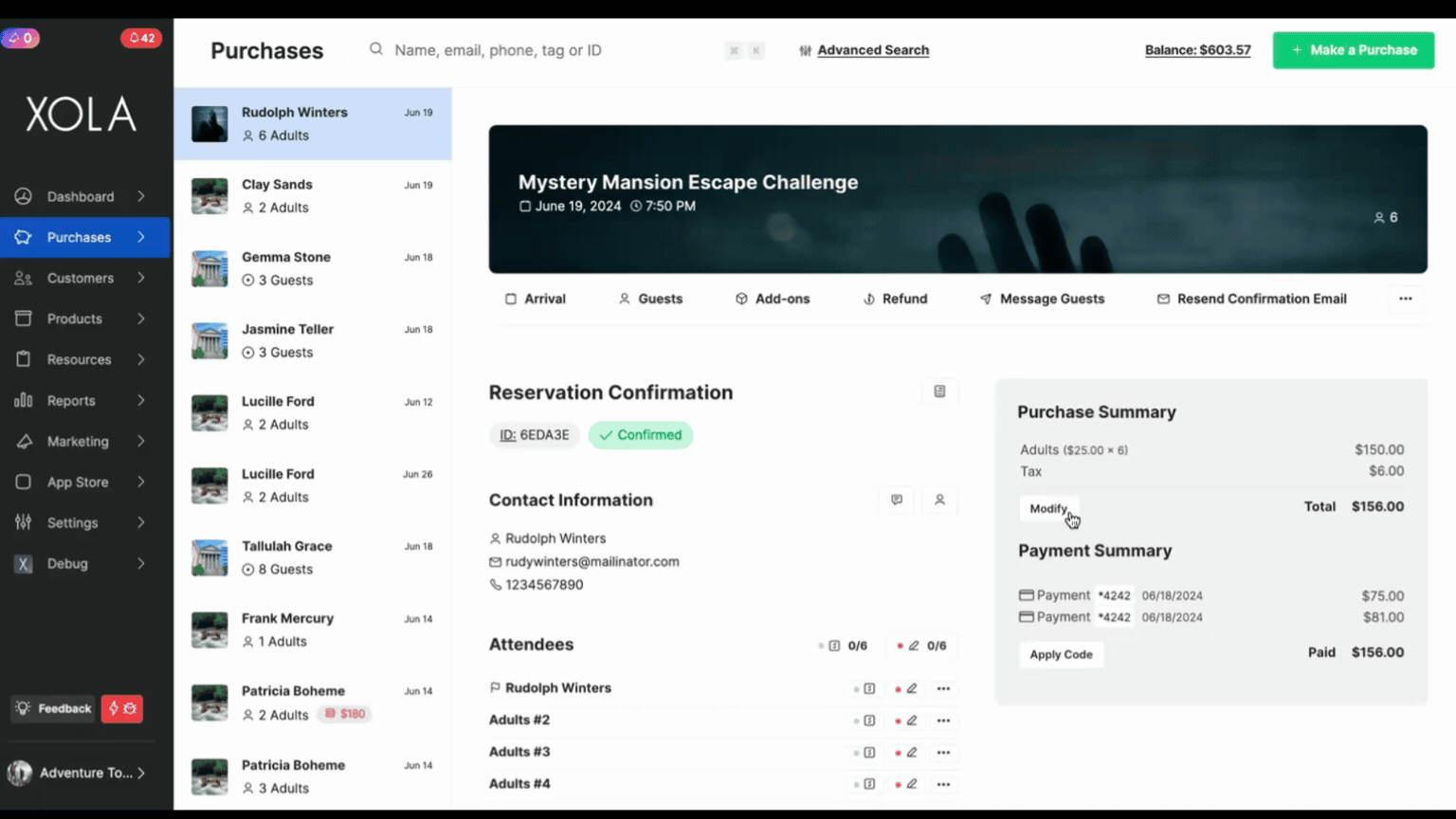Click the Contact Information person icon

pos(939,500)
